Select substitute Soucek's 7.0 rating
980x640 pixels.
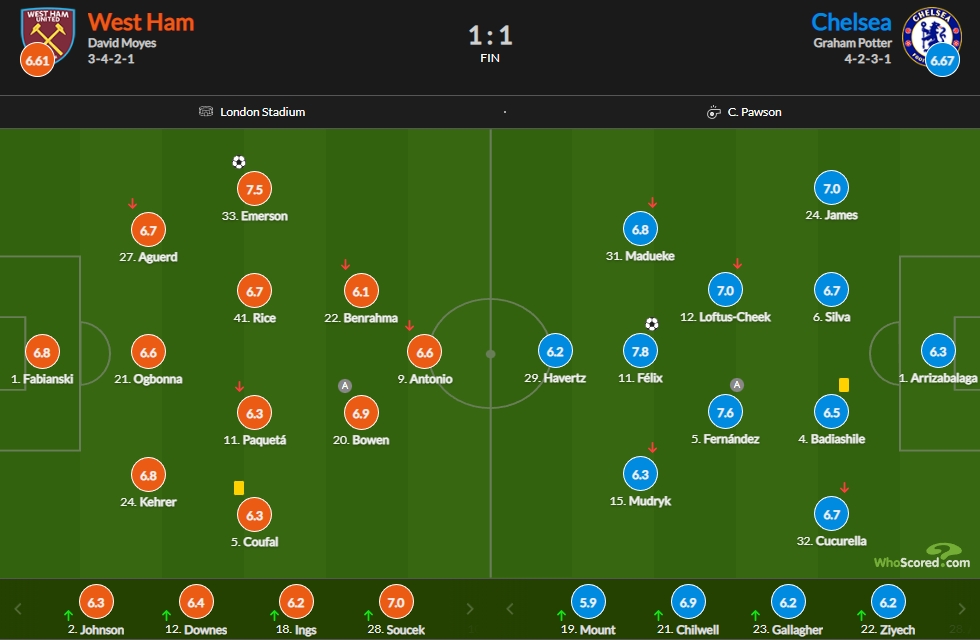coord(396,602)
